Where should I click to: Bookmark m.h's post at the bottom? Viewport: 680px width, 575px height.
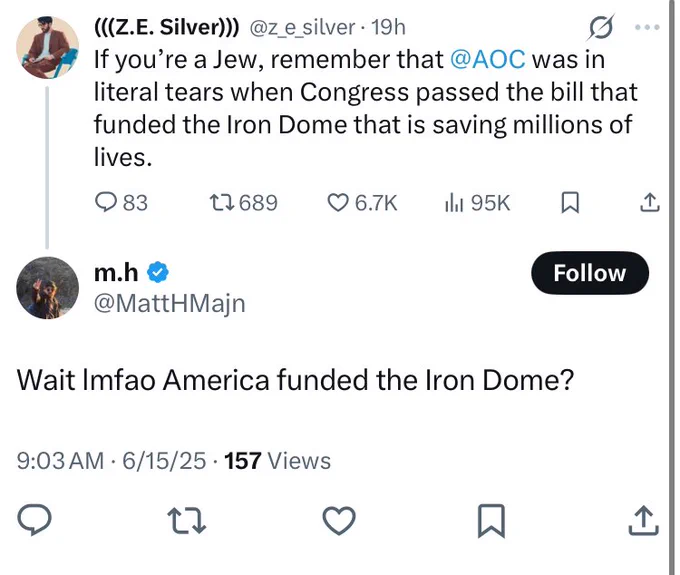[x=491, y=521]
